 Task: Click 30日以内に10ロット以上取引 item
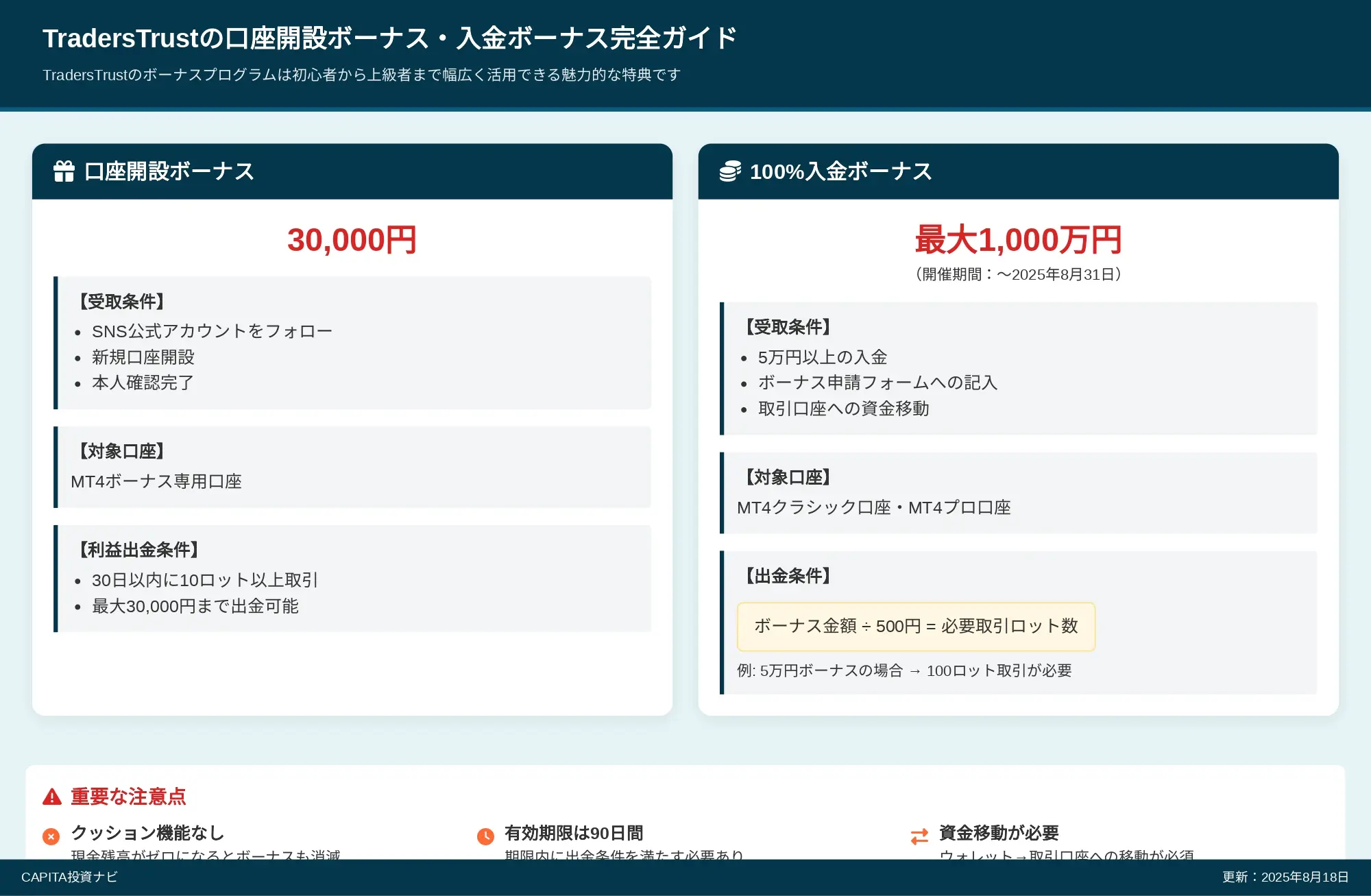coord(205,580)
